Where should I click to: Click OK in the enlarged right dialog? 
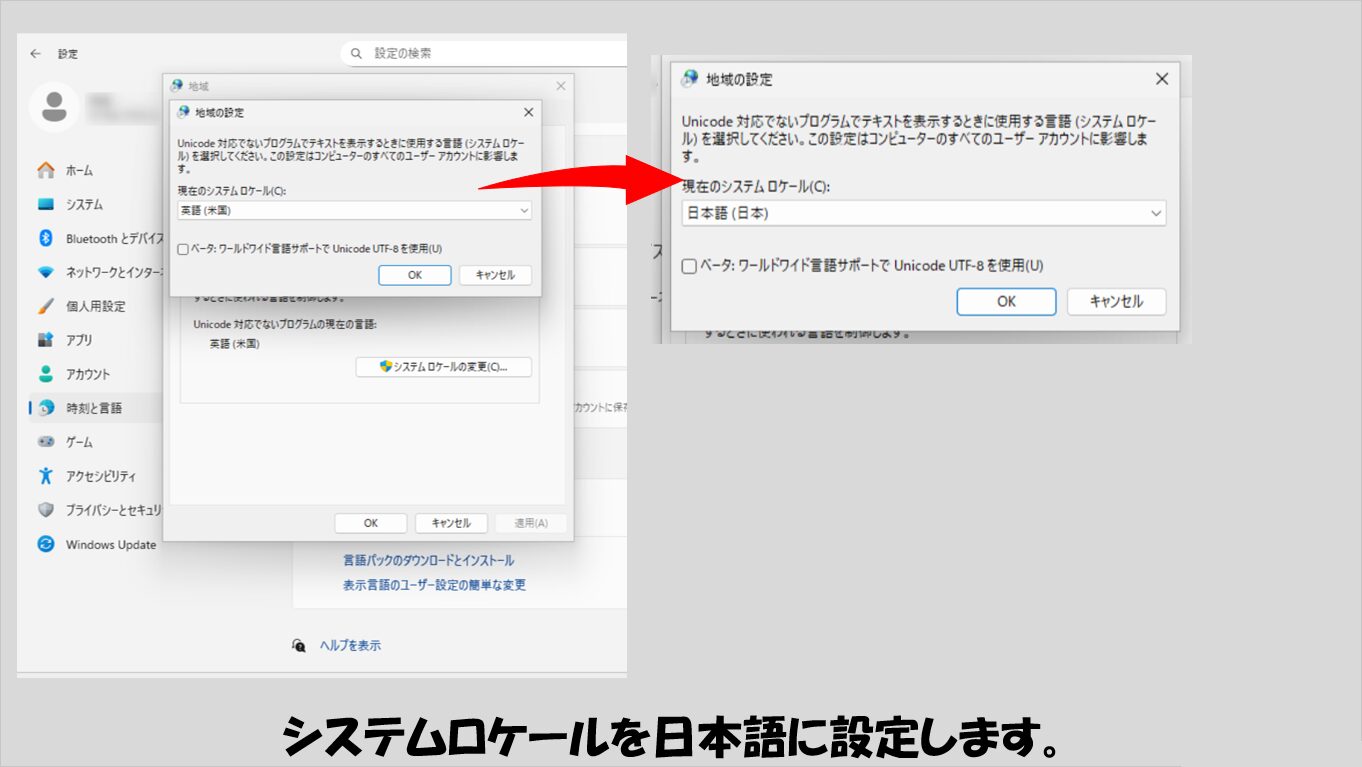[x=1006, y=301]
